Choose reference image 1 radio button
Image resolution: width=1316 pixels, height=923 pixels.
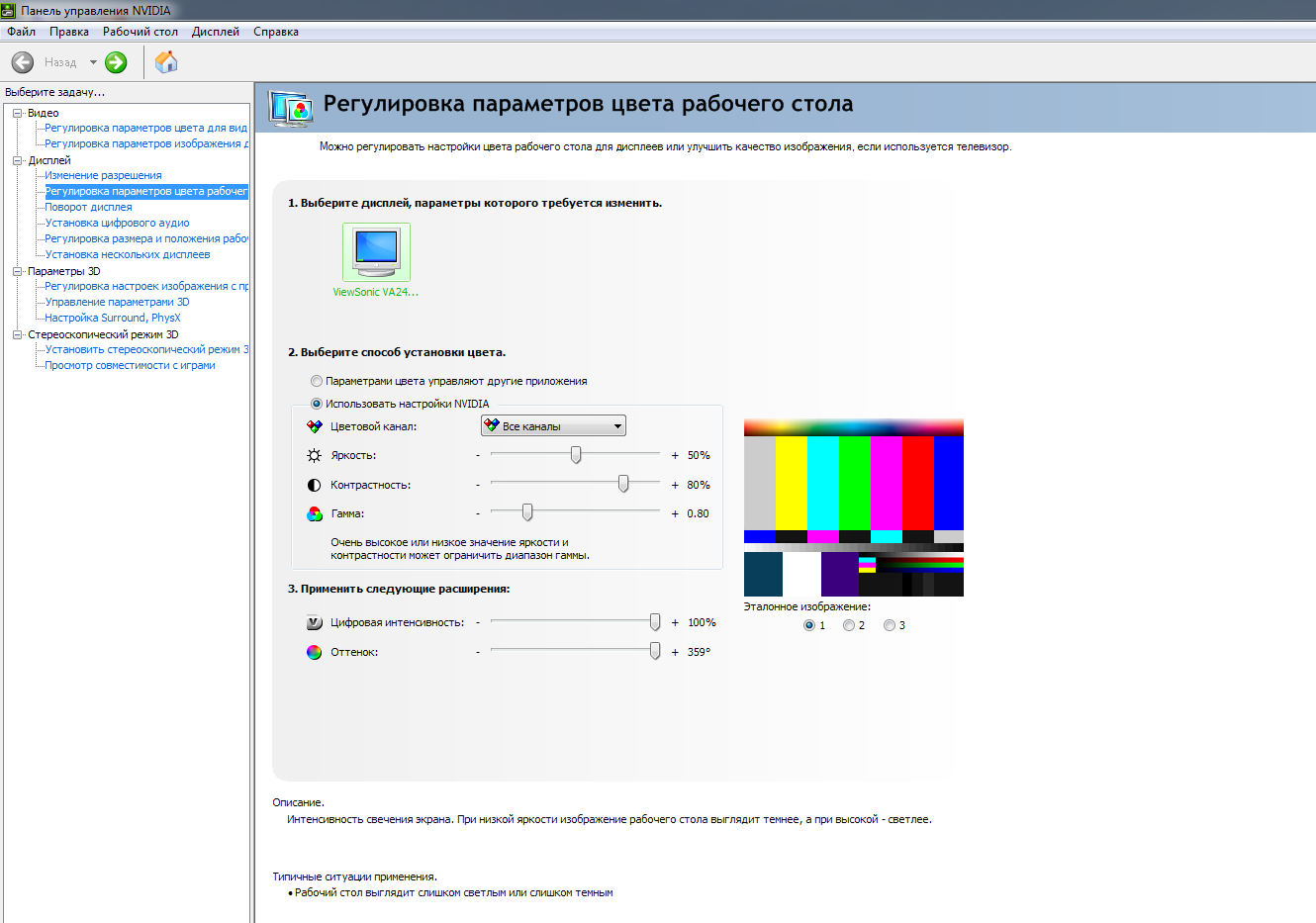pyautogui.click(x=809, y=625)
